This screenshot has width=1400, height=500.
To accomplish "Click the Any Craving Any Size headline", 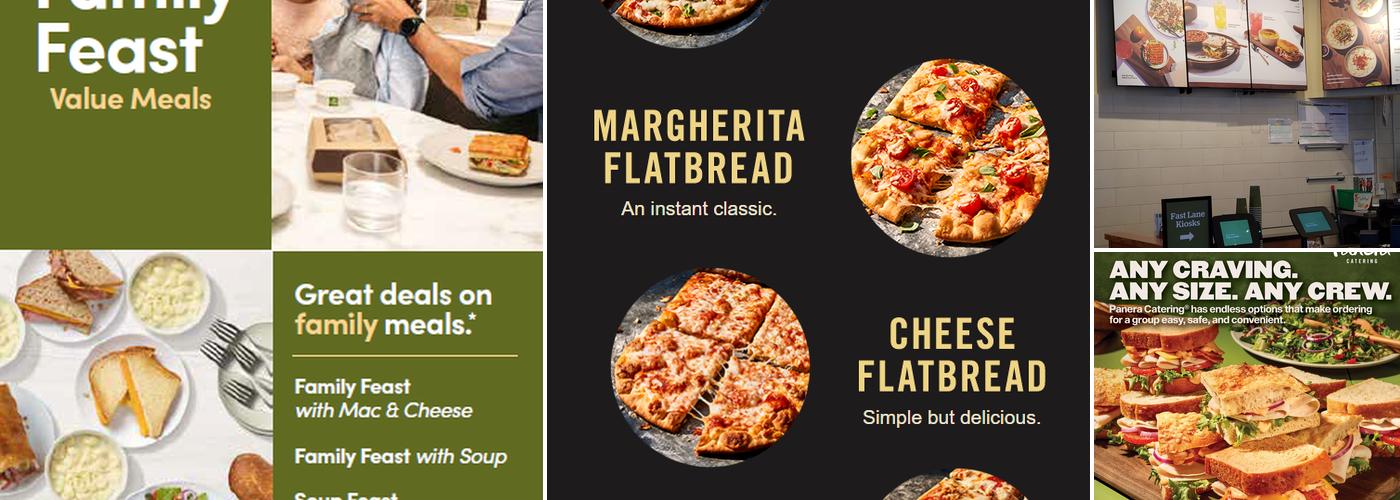I will (1250, 280).
